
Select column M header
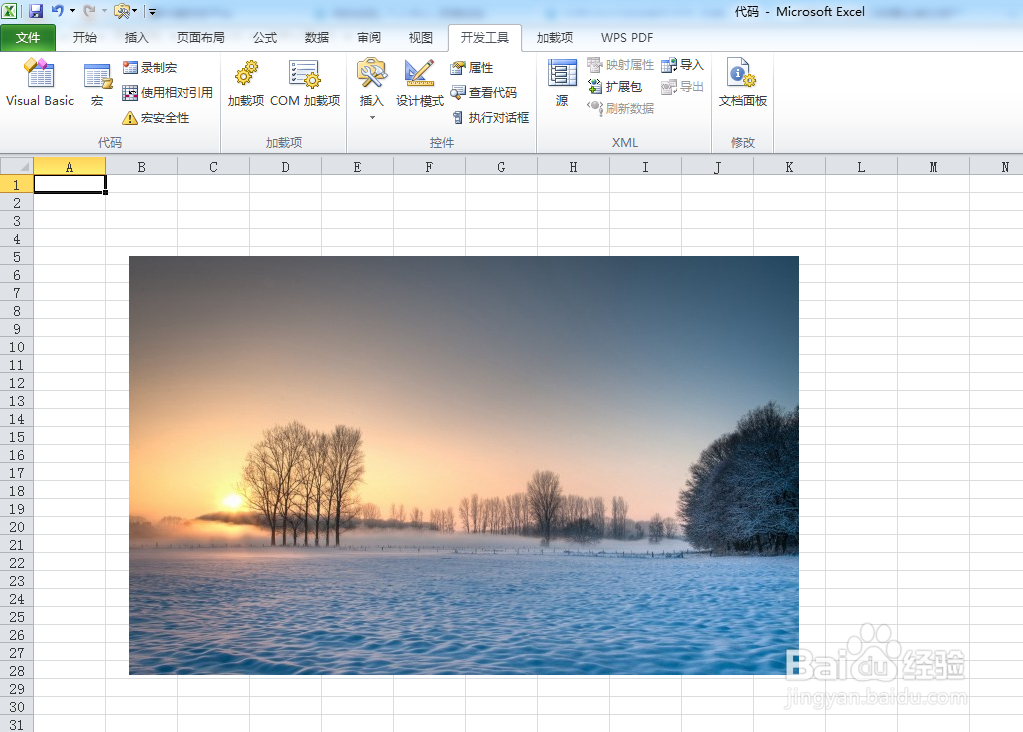click(x=934, y=167)
